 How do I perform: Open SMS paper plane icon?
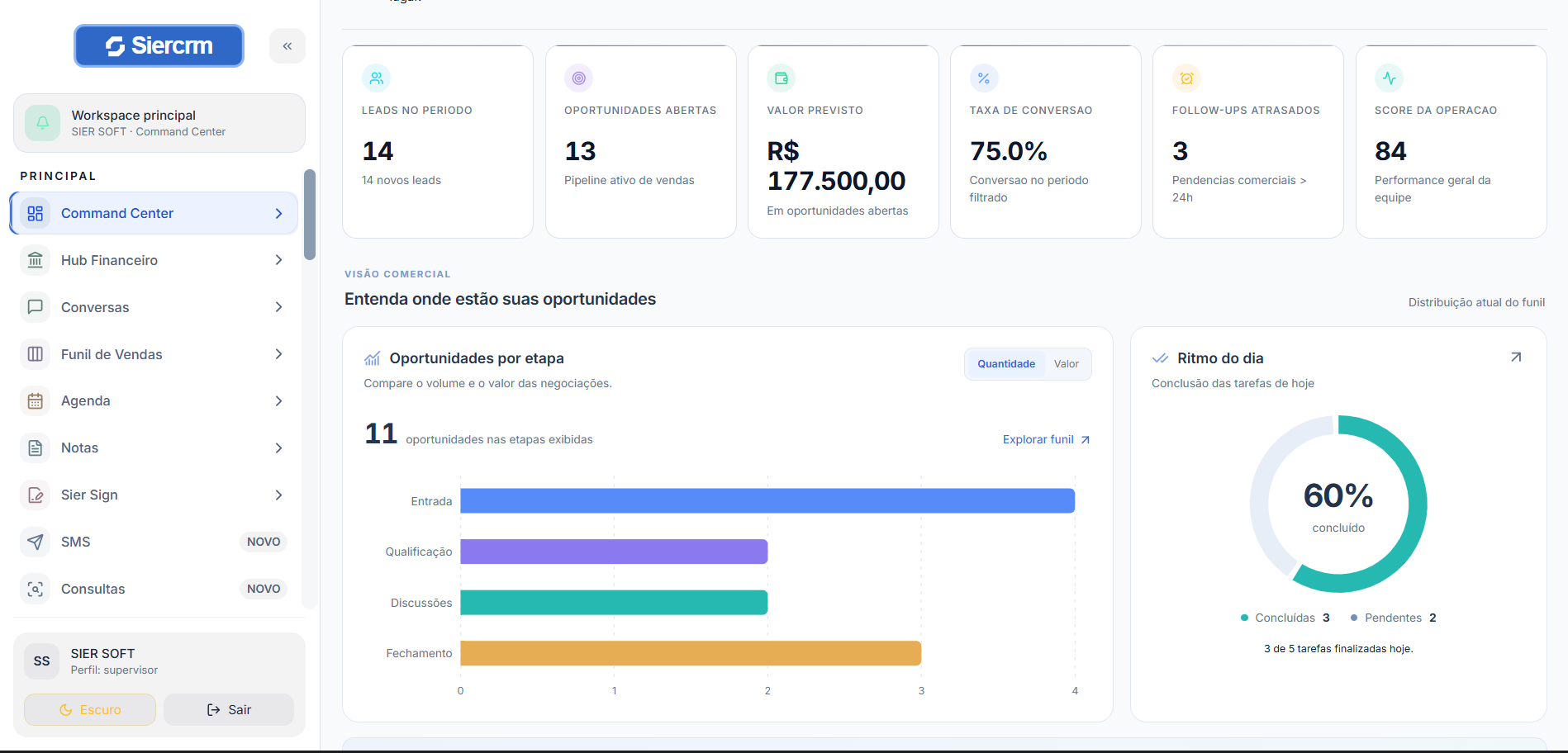35,542
